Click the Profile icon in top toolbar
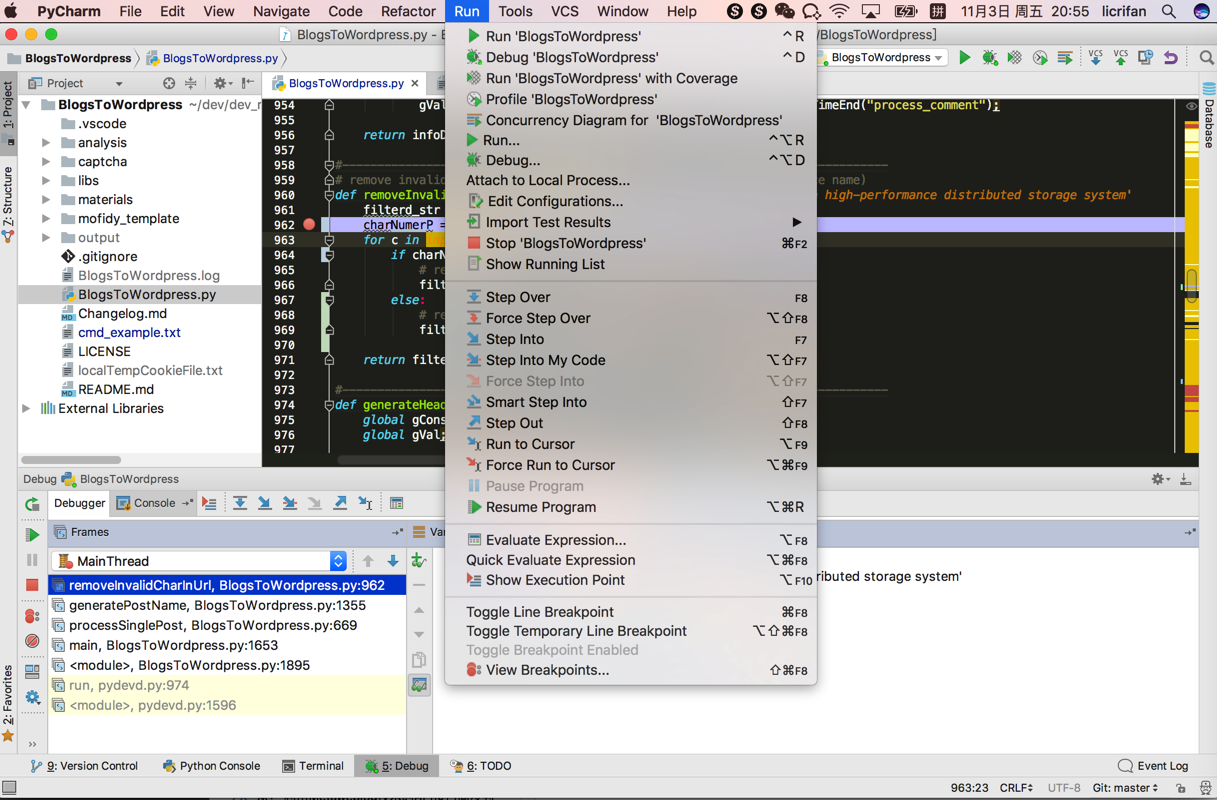The image size is (1217, 801). [1040, 58]
